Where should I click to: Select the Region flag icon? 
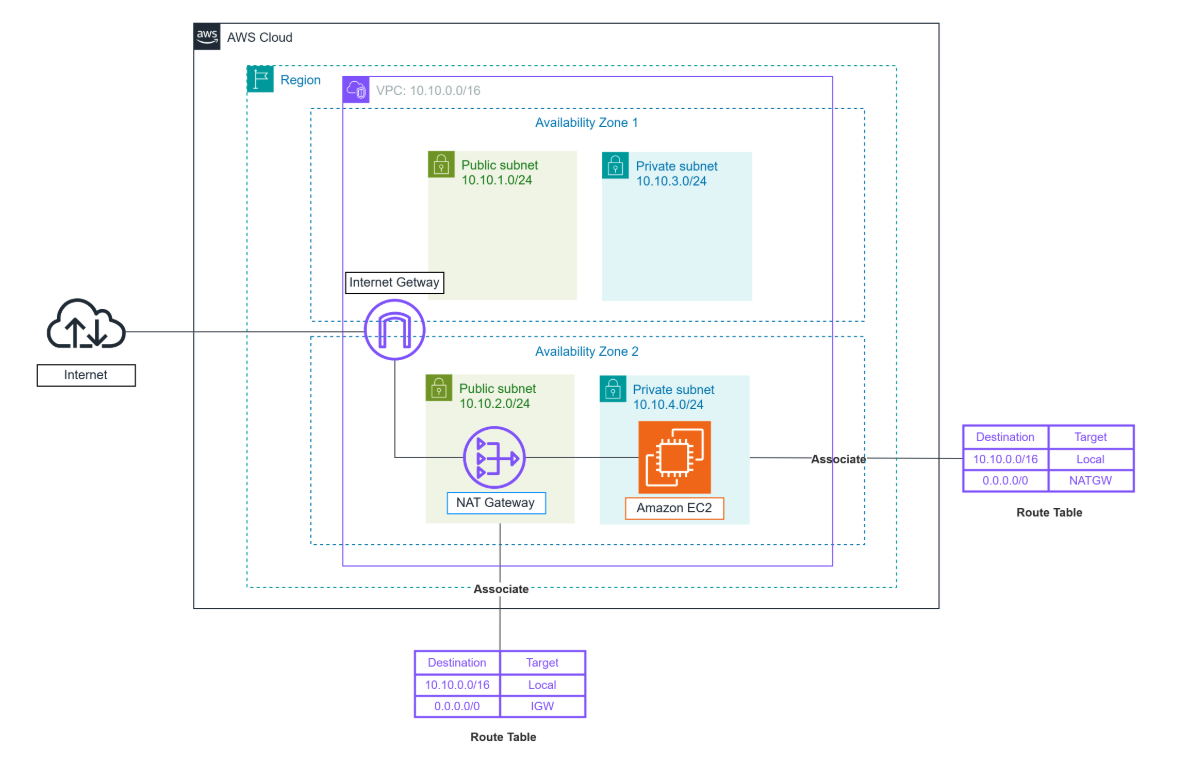[260, 79]
